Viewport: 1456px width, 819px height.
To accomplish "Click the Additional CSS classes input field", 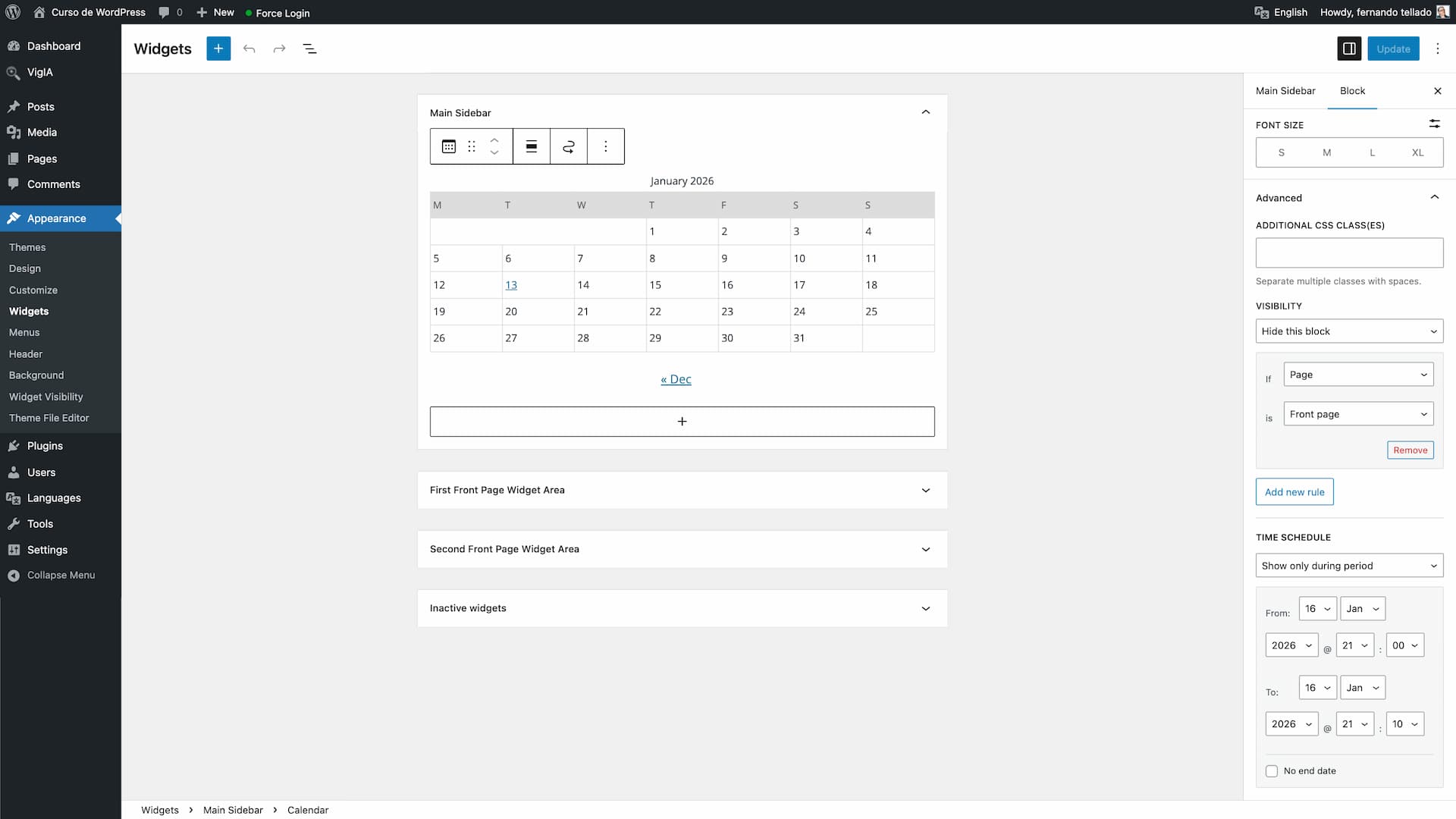I will click(1349, 253).
